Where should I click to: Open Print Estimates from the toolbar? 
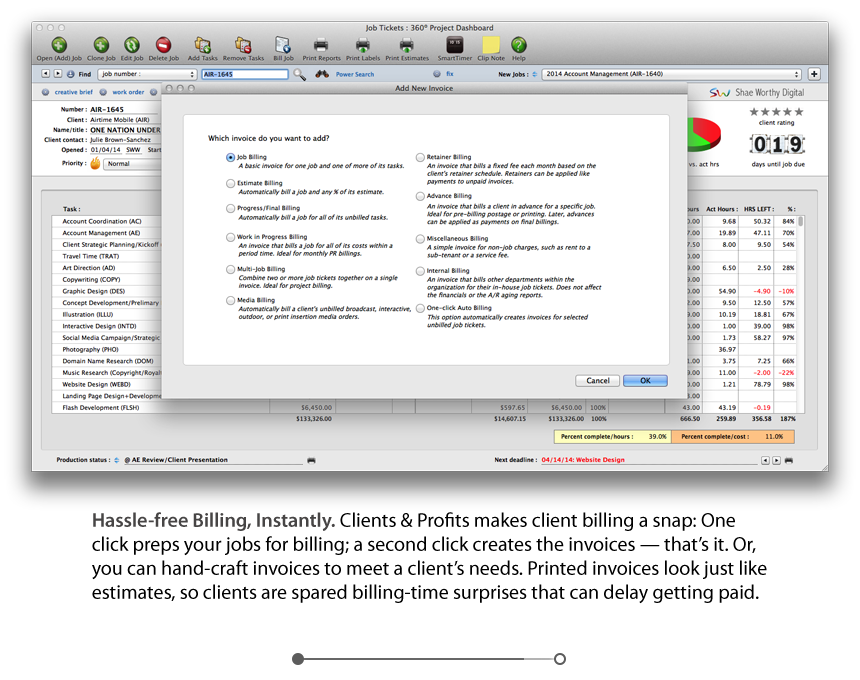point(407,45)
